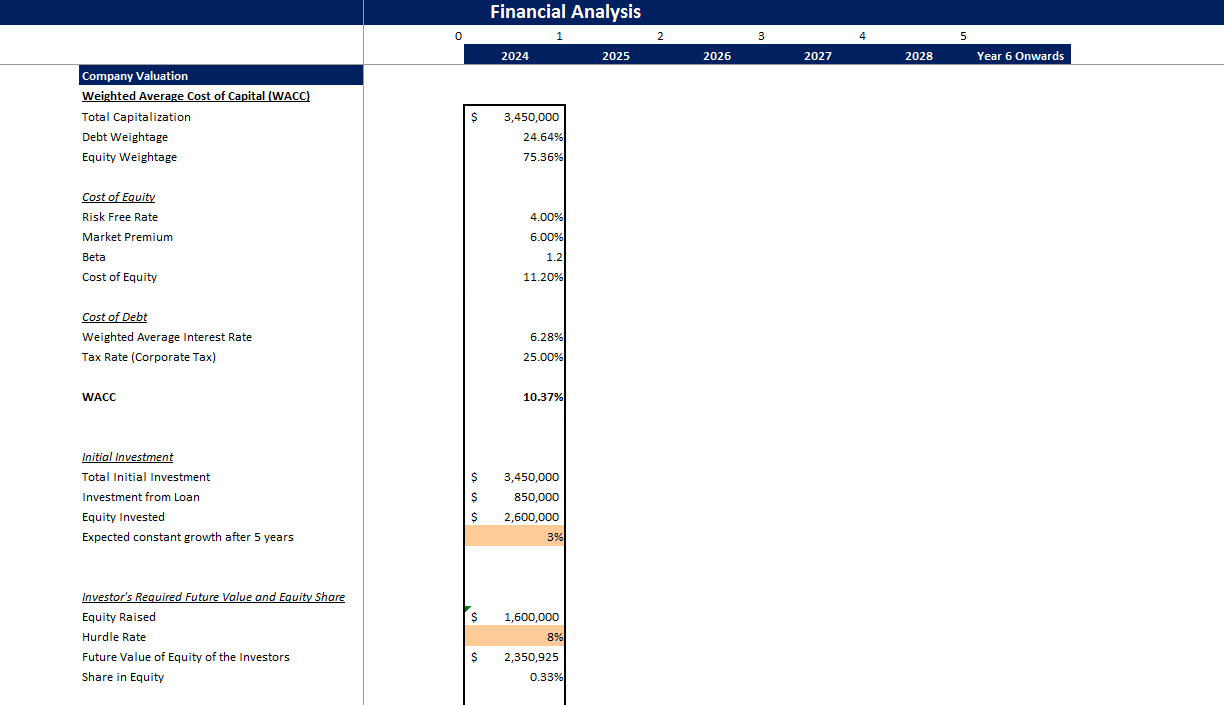Viewport: 1224px width, 705px height.
Task: Click the Initial Investment subheading
Action: pos(127,457)
